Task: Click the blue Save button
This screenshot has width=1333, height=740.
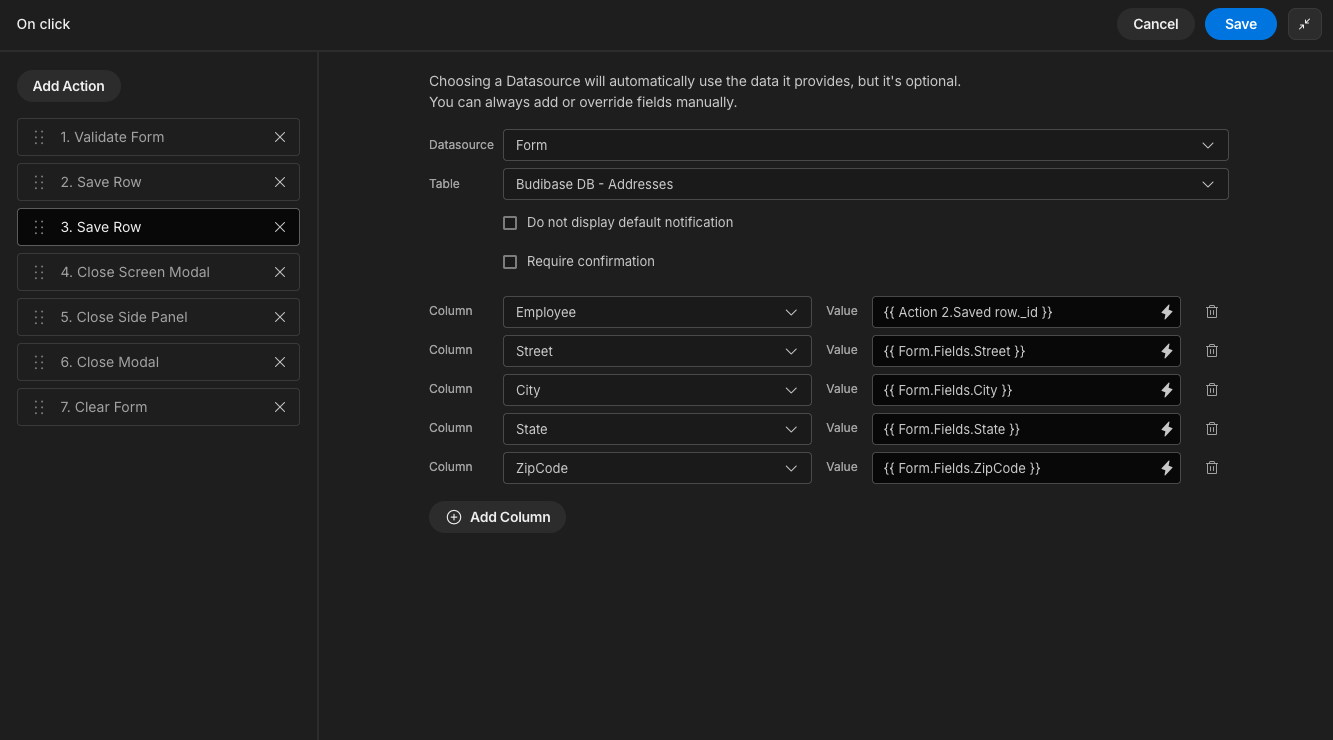Action: coord(1240,24)
